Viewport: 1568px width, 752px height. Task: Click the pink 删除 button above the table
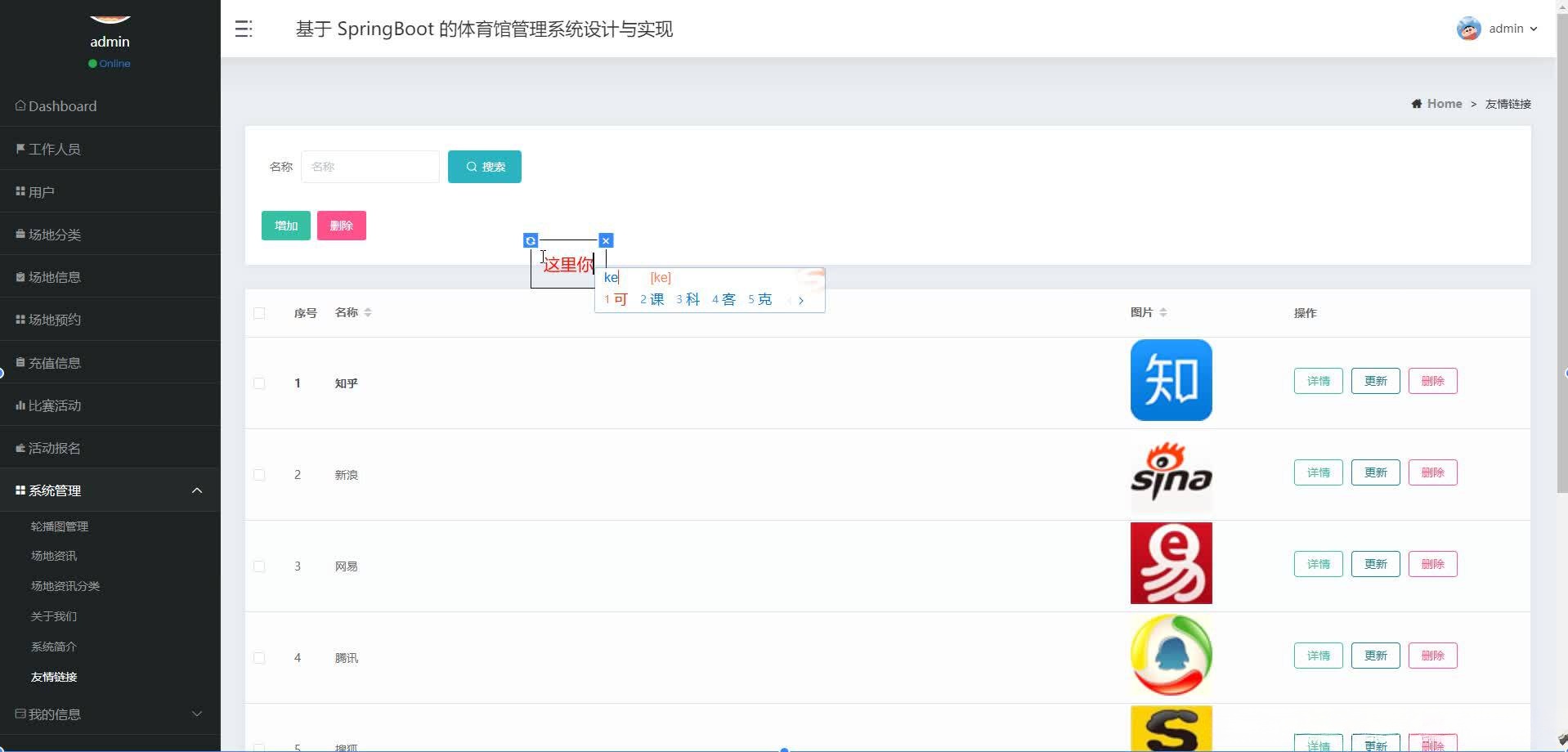click(342, 226)
